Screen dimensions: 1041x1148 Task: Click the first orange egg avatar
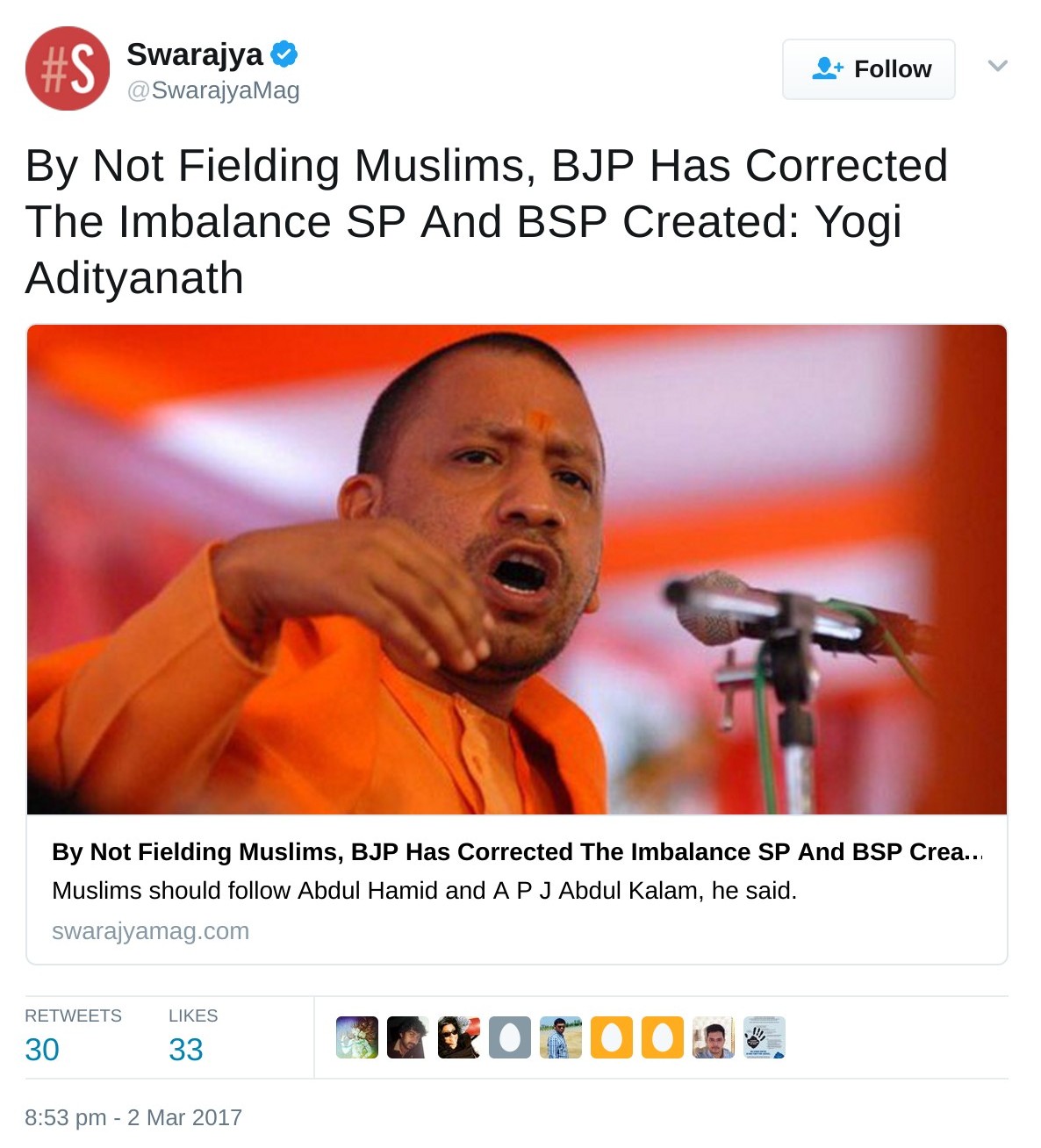point(612,1037)
